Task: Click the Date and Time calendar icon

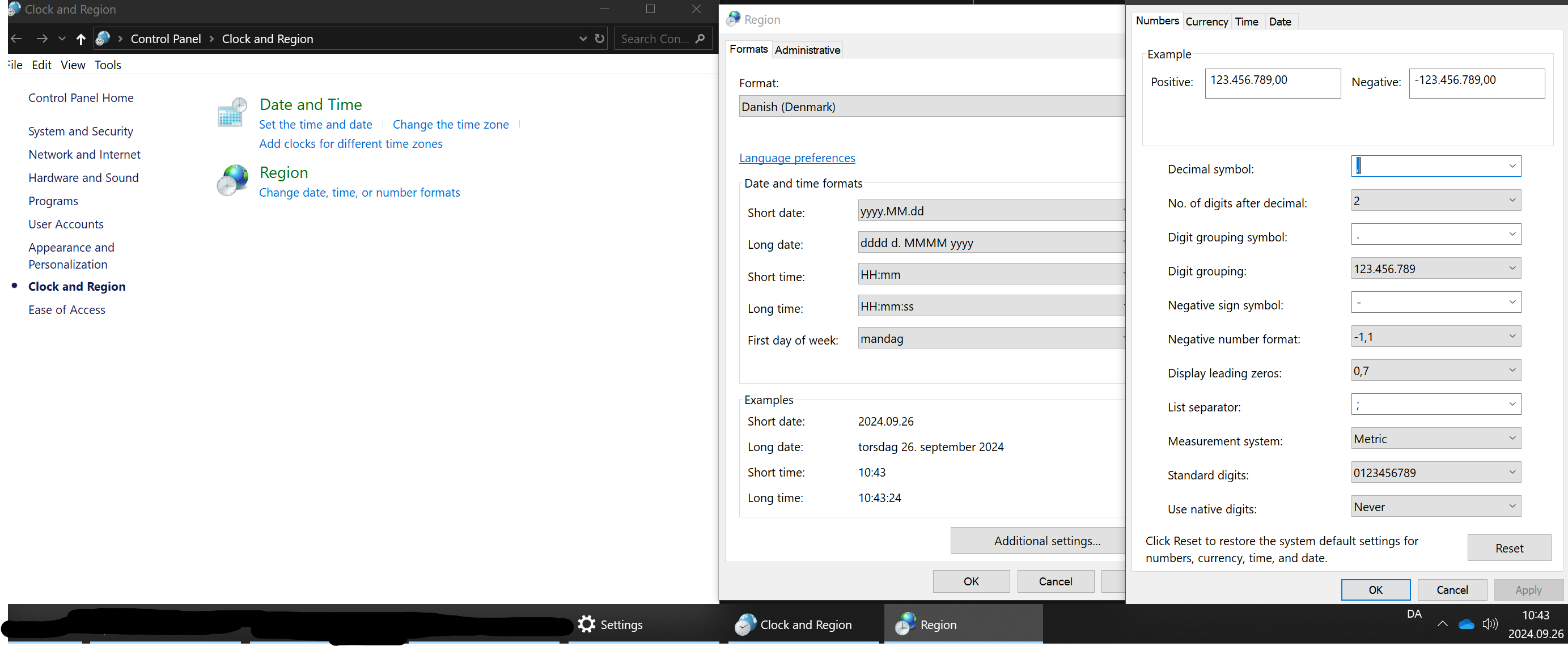Action: (232, 113)
